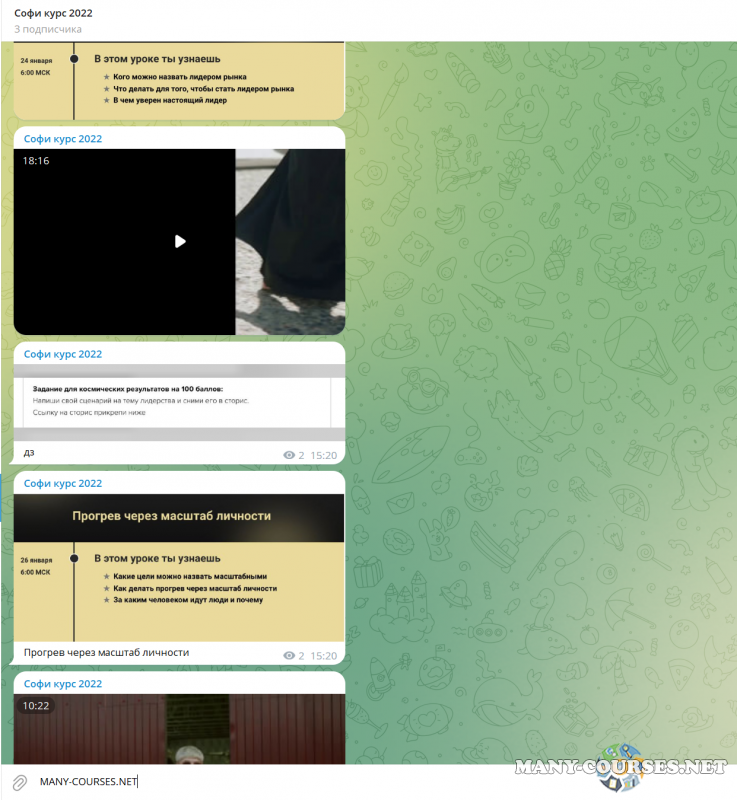Open the homework task image preview
737x800 pixels.
click(179, 403)
